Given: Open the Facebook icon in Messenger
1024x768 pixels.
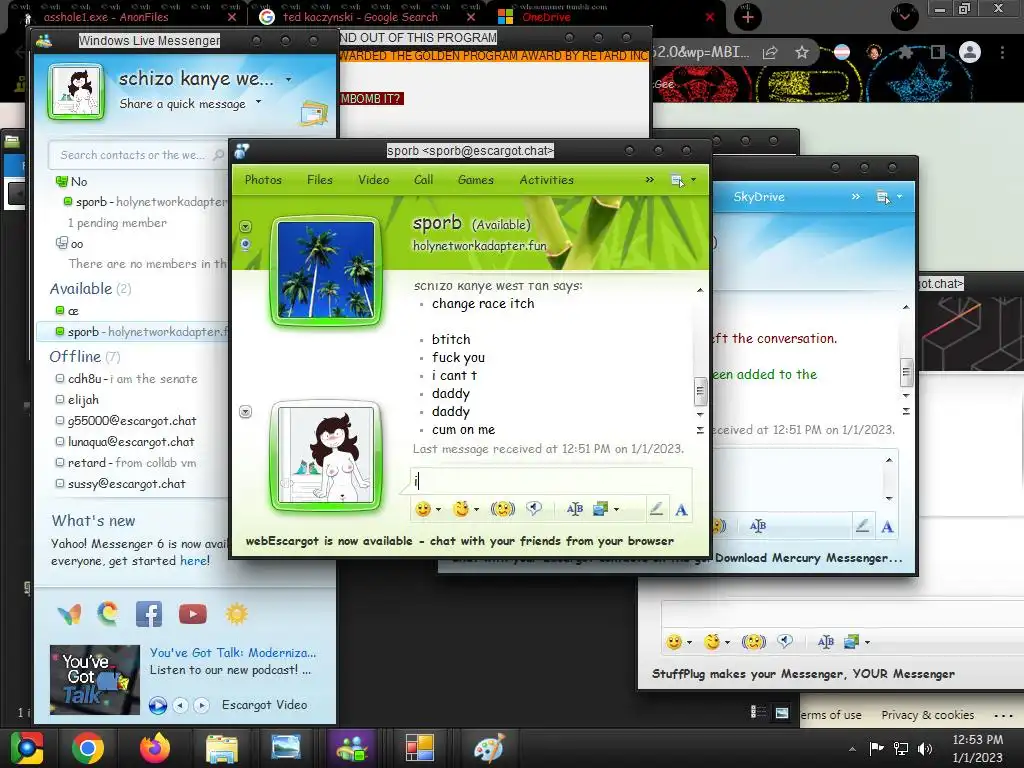Looking at the screenshot, I should [x=149, y=614].
